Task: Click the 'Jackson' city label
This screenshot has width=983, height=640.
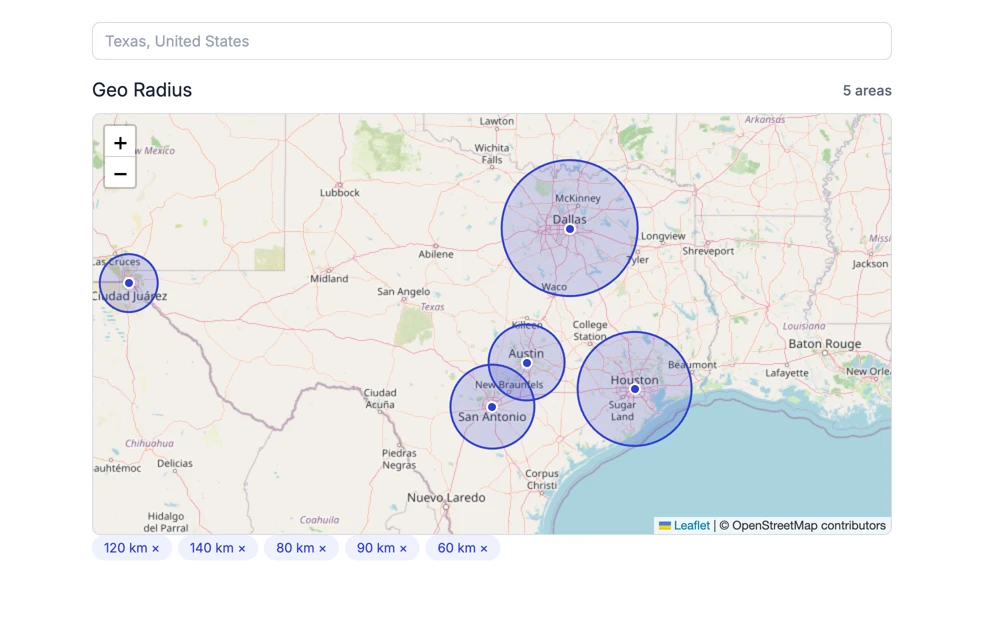Action: [x=870, y=264]
